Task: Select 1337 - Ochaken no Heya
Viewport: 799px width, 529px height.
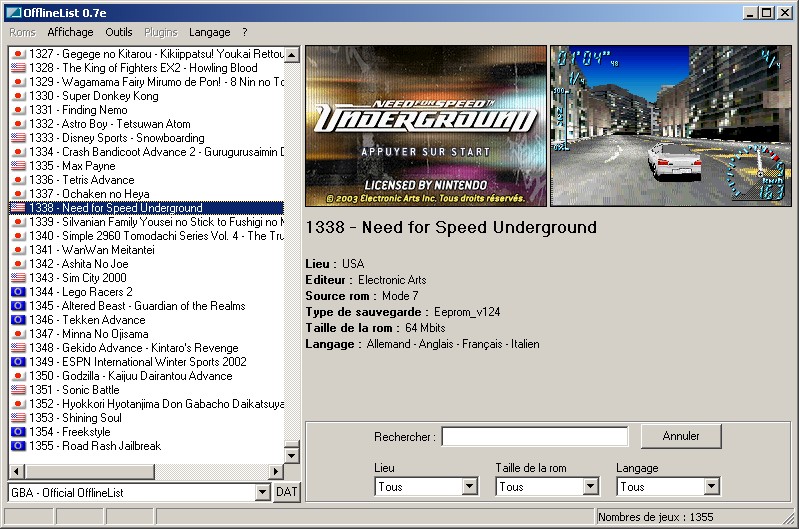Action: [147, 194]
